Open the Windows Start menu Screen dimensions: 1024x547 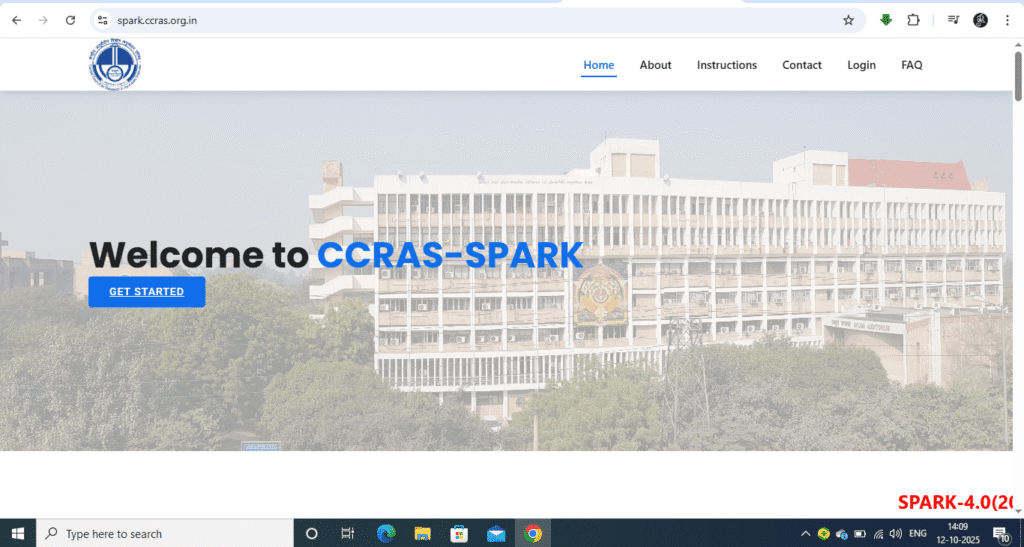pyautogui.click(x=18, y=533)
